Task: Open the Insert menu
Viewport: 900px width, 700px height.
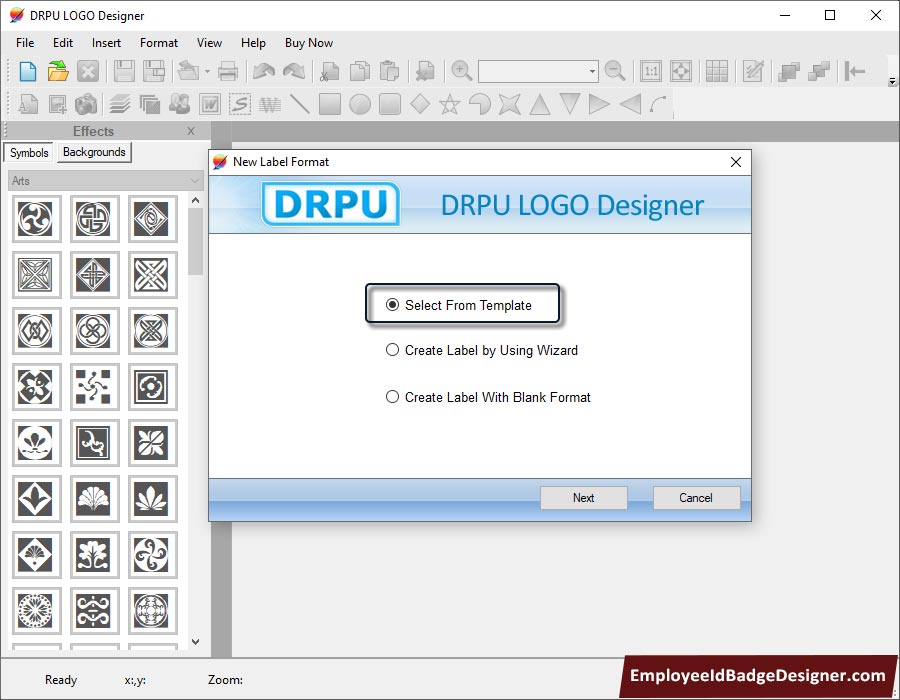Action: click(106, 43)
